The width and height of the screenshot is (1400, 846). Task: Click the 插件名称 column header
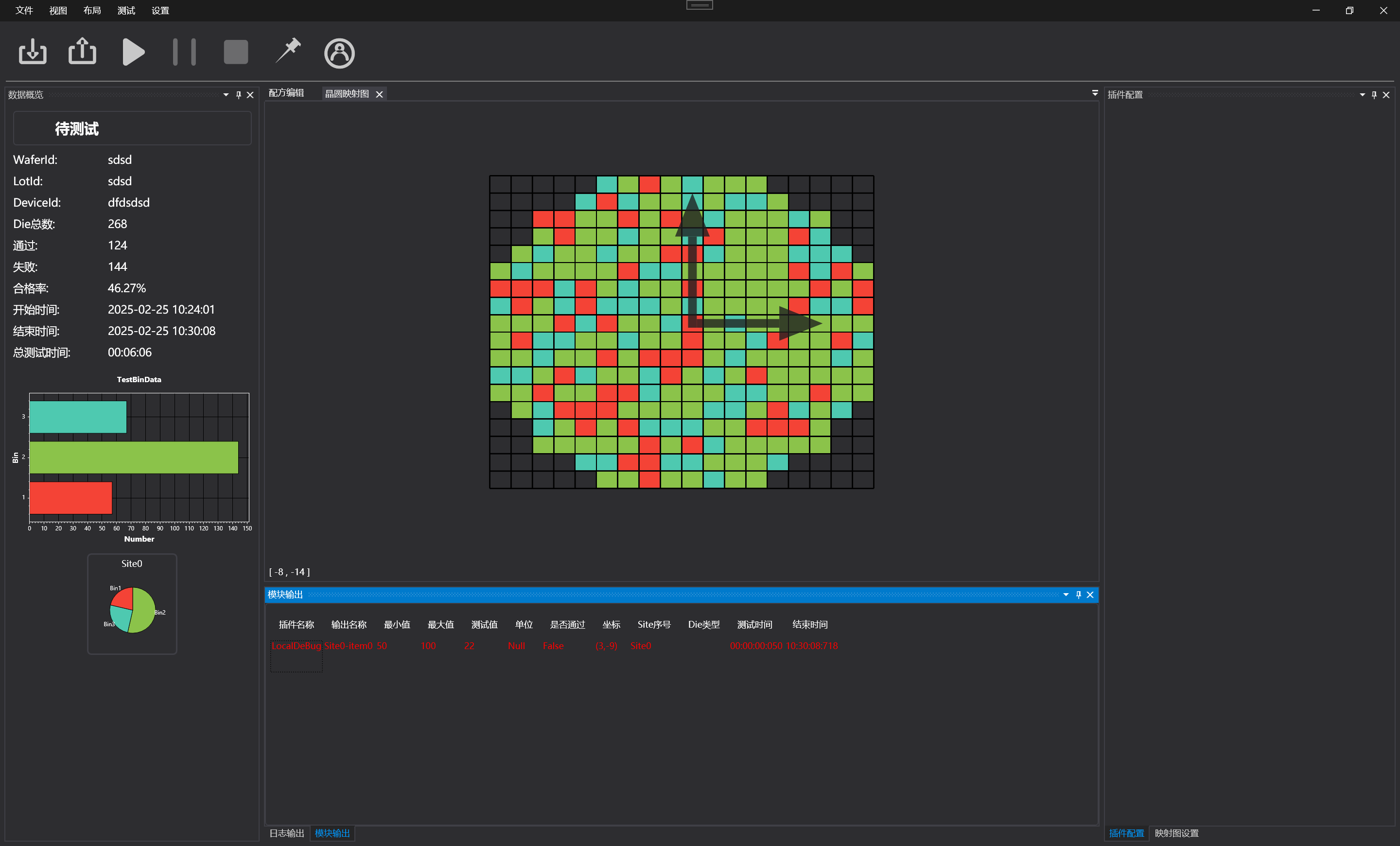tap(297, 625)
